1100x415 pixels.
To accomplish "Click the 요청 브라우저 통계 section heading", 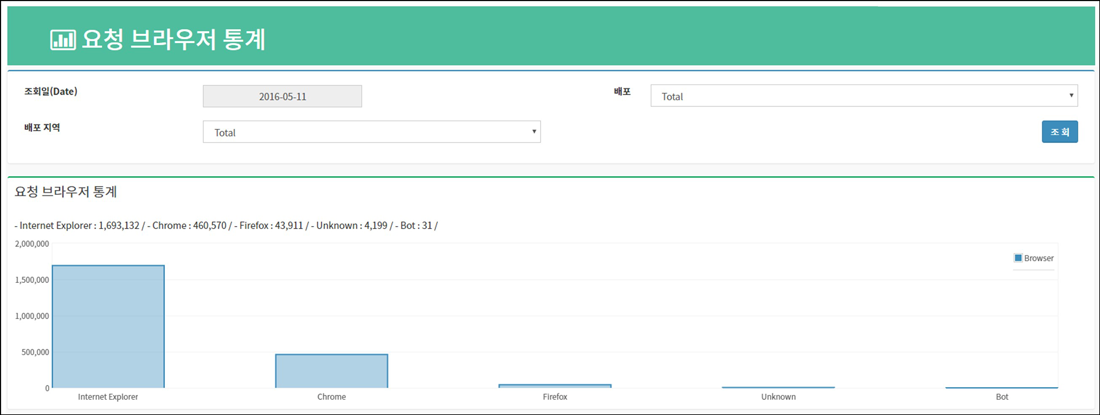I will 65,191.
